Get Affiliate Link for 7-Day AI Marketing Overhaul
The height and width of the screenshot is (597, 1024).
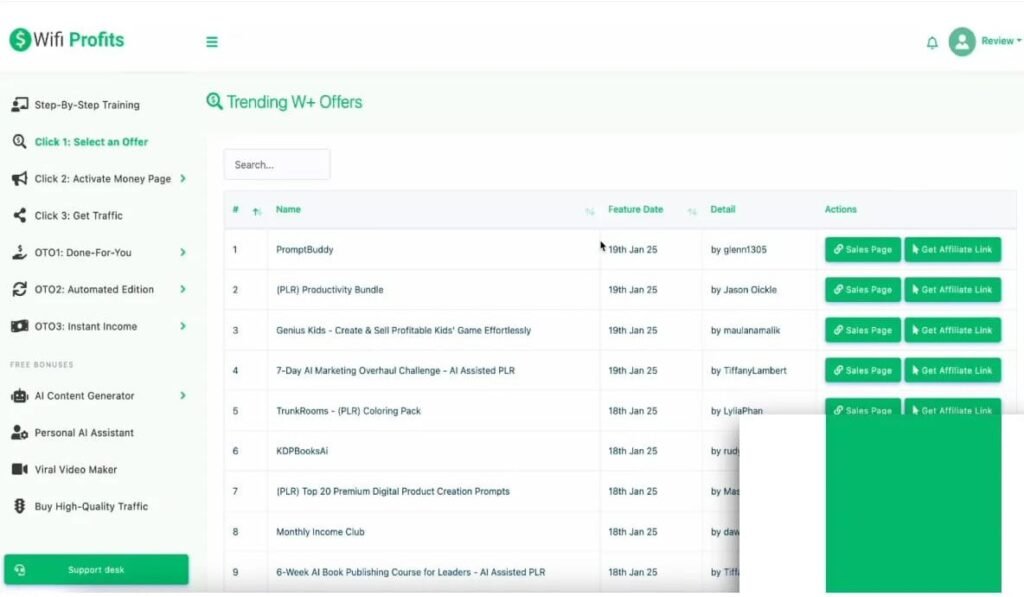pos(953,370)
